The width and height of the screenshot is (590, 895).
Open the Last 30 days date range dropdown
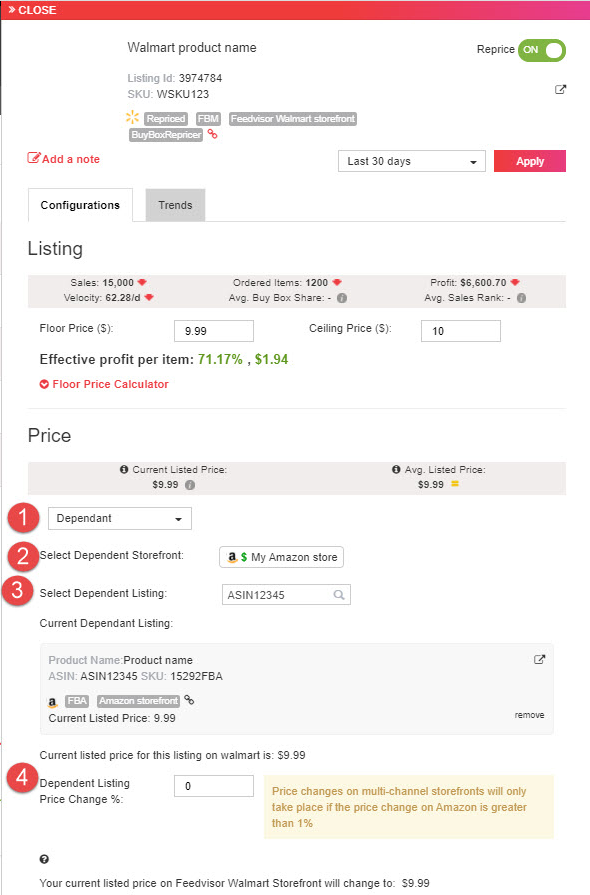411,161
